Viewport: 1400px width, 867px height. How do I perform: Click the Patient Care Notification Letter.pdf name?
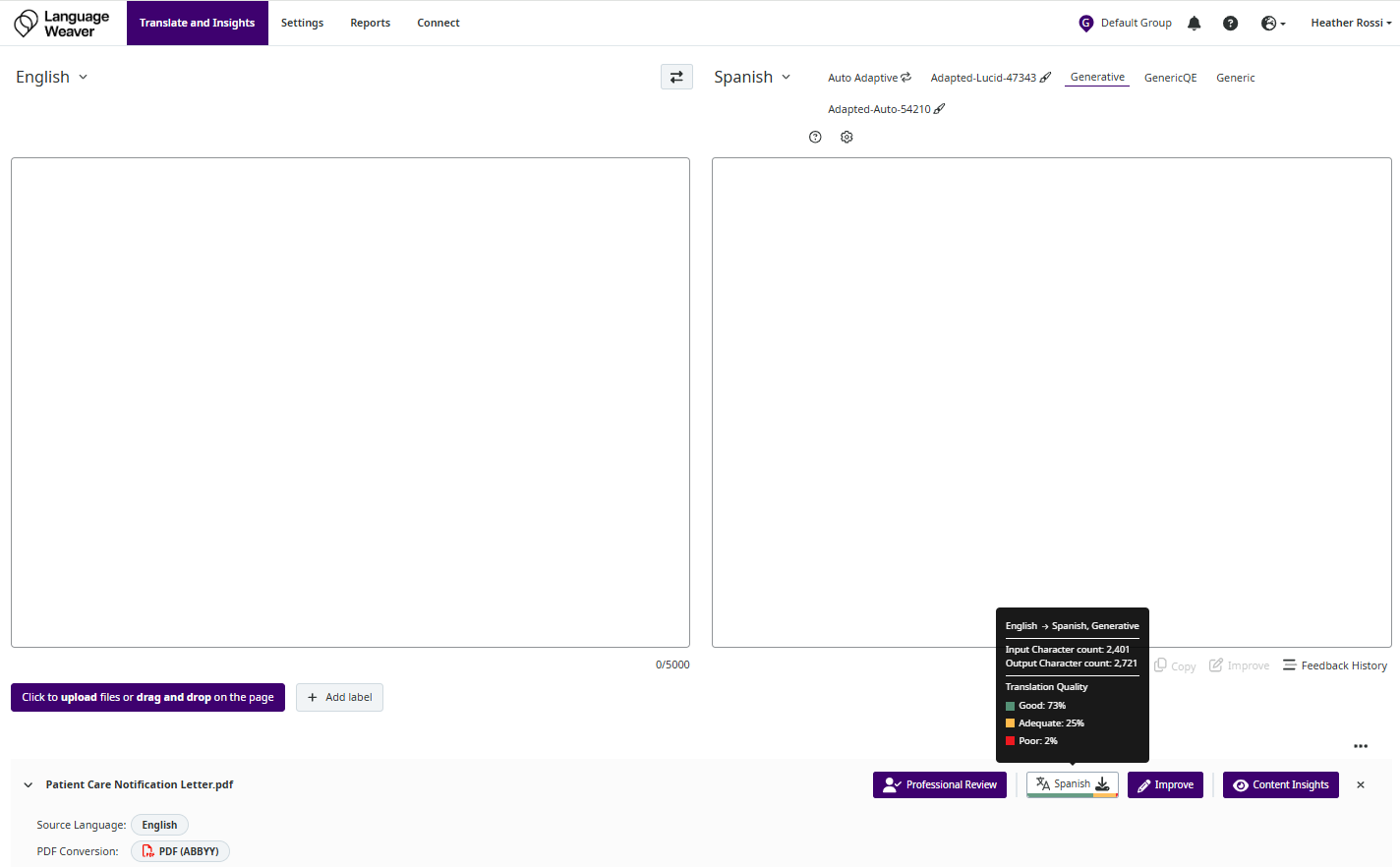140,784
